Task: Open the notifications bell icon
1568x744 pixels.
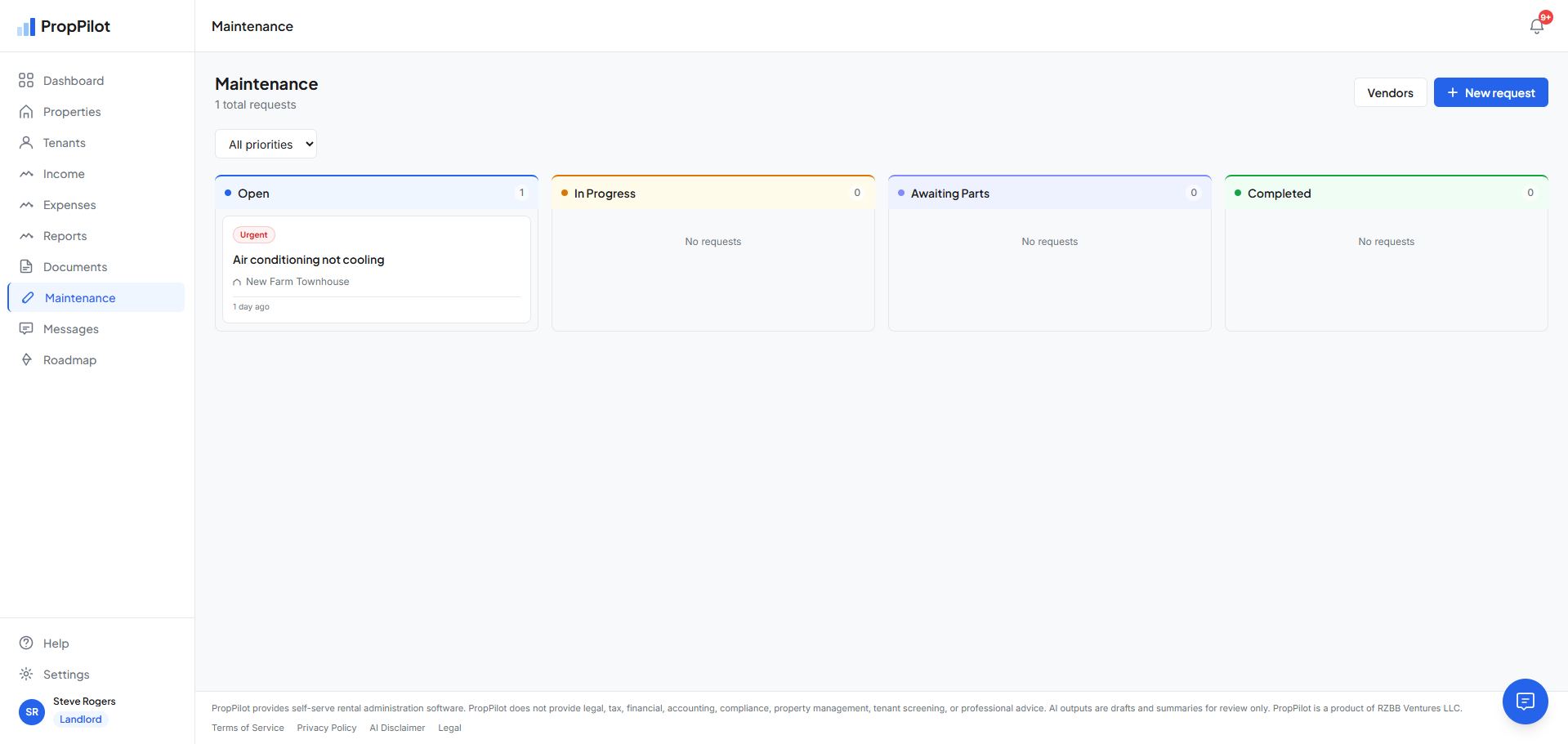Action: 1537,26
